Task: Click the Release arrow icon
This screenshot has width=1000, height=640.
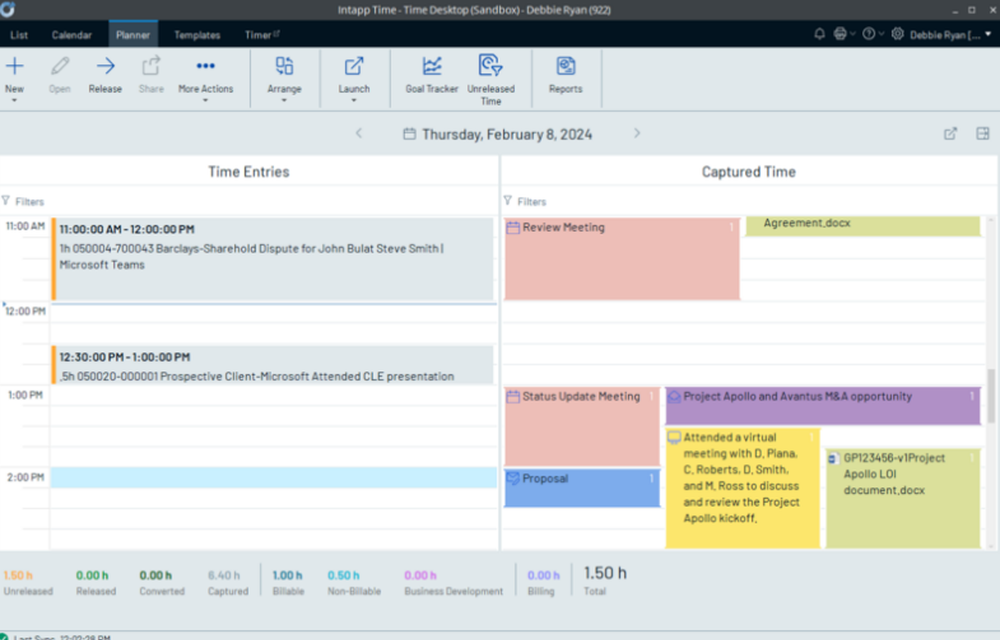Action: [x=105, y=66]
